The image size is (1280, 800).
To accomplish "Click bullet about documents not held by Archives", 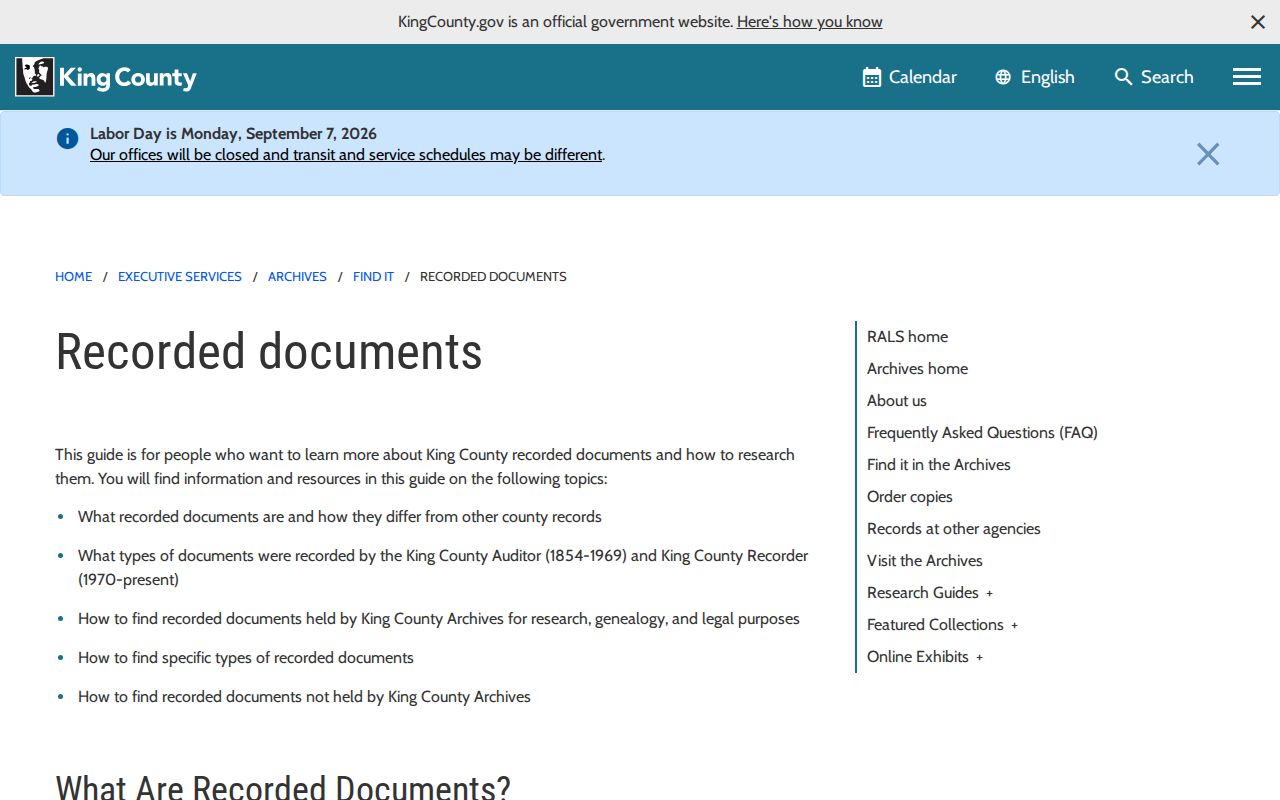I will pyautogui.click(x=304, y=697).
